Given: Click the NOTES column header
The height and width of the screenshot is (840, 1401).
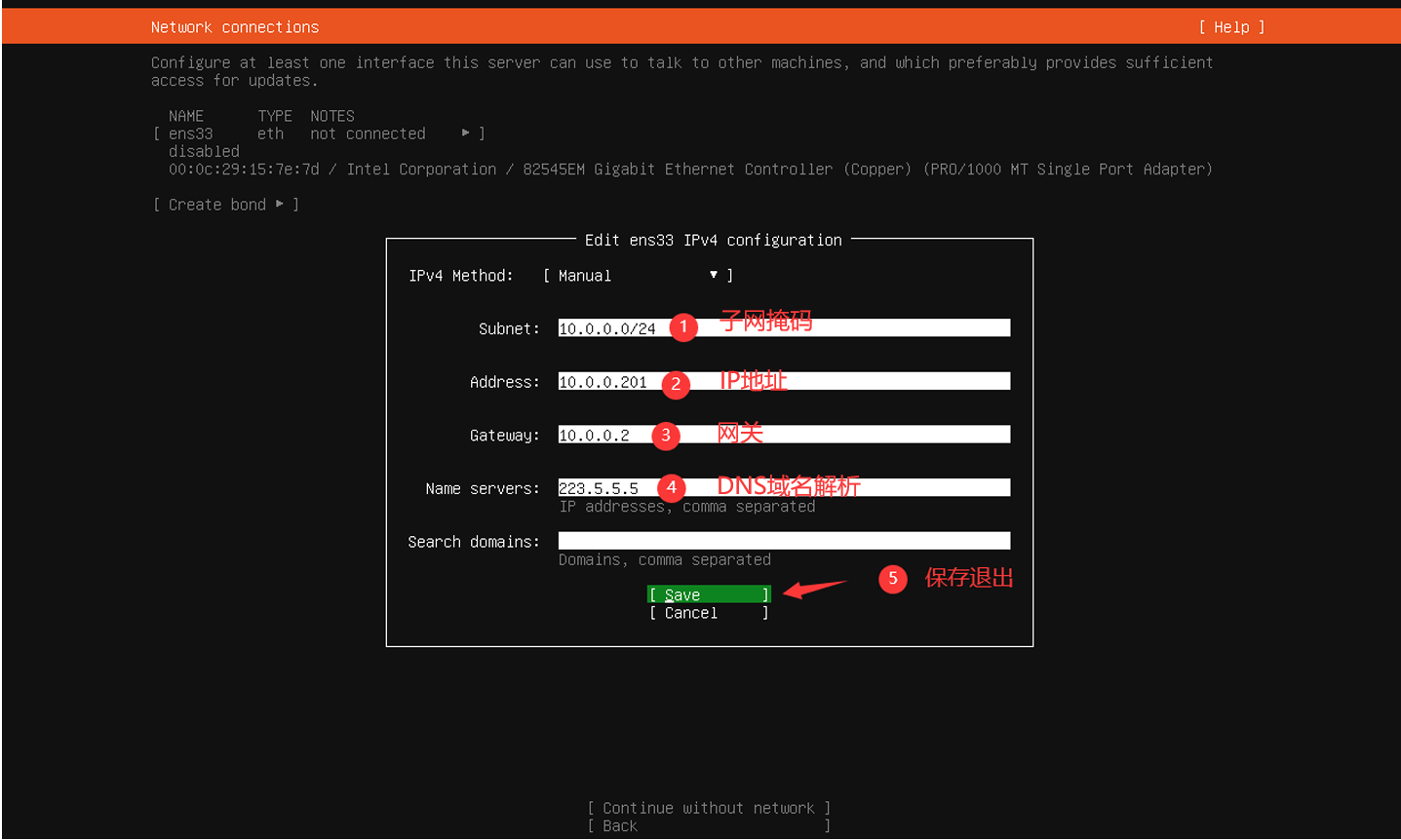Looking at the screenshot, I should pyautogui.click(x=332, y=116).
